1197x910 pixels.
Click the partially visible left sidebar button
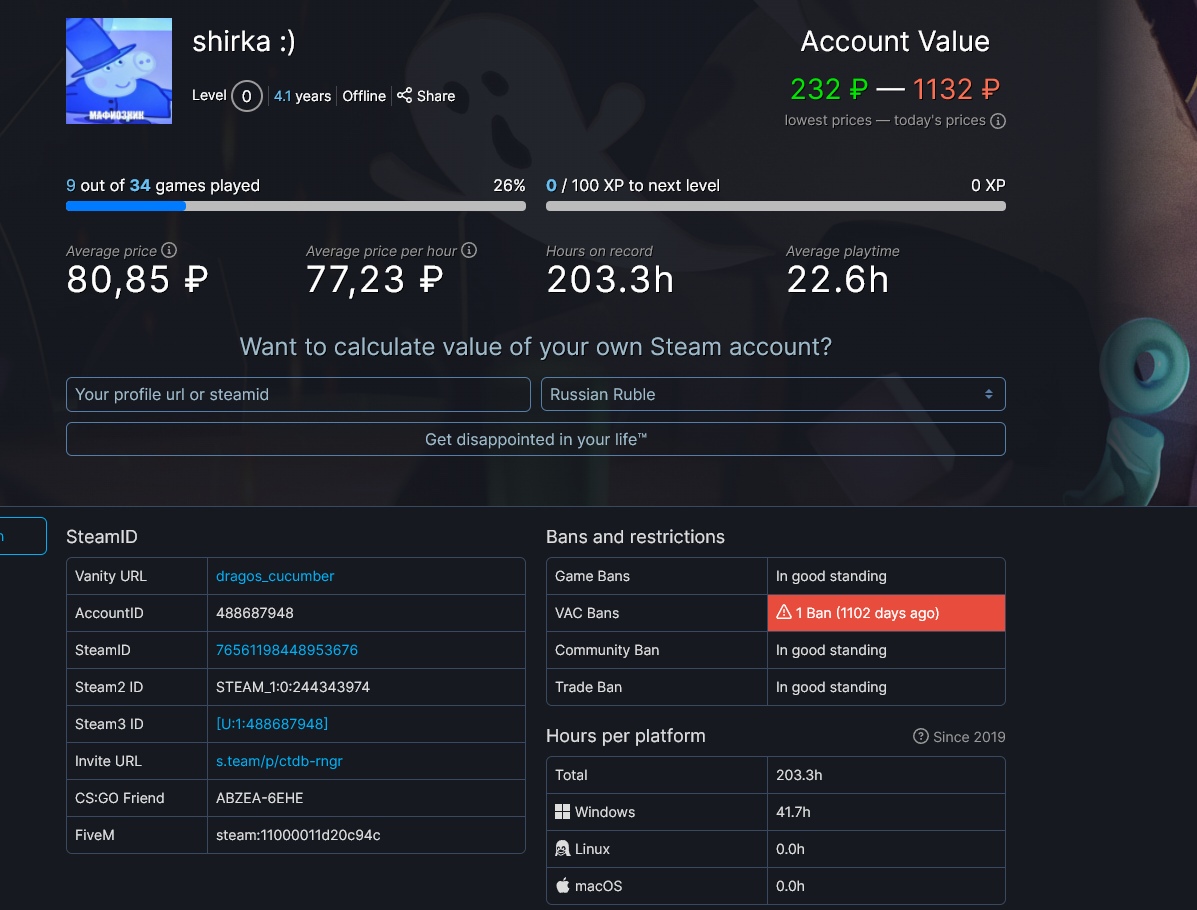pos(23,536)
